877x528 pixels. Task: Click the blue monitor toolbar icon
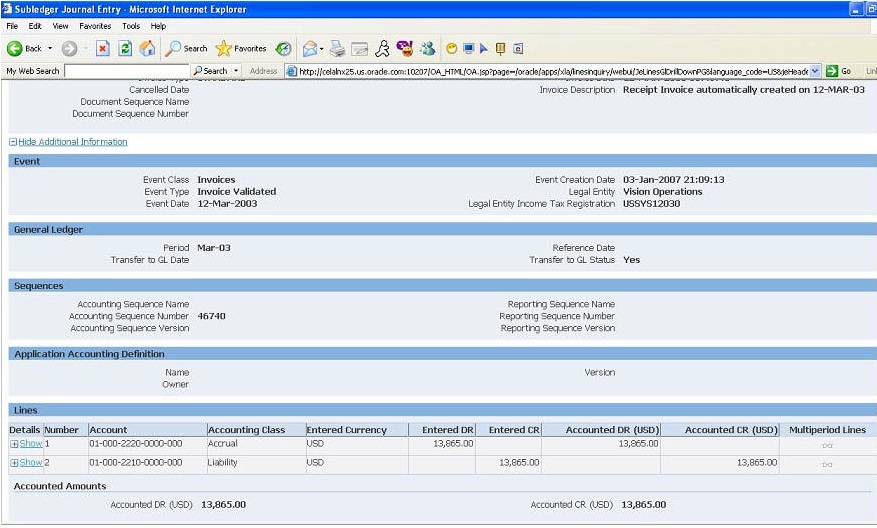click(469, 49)
